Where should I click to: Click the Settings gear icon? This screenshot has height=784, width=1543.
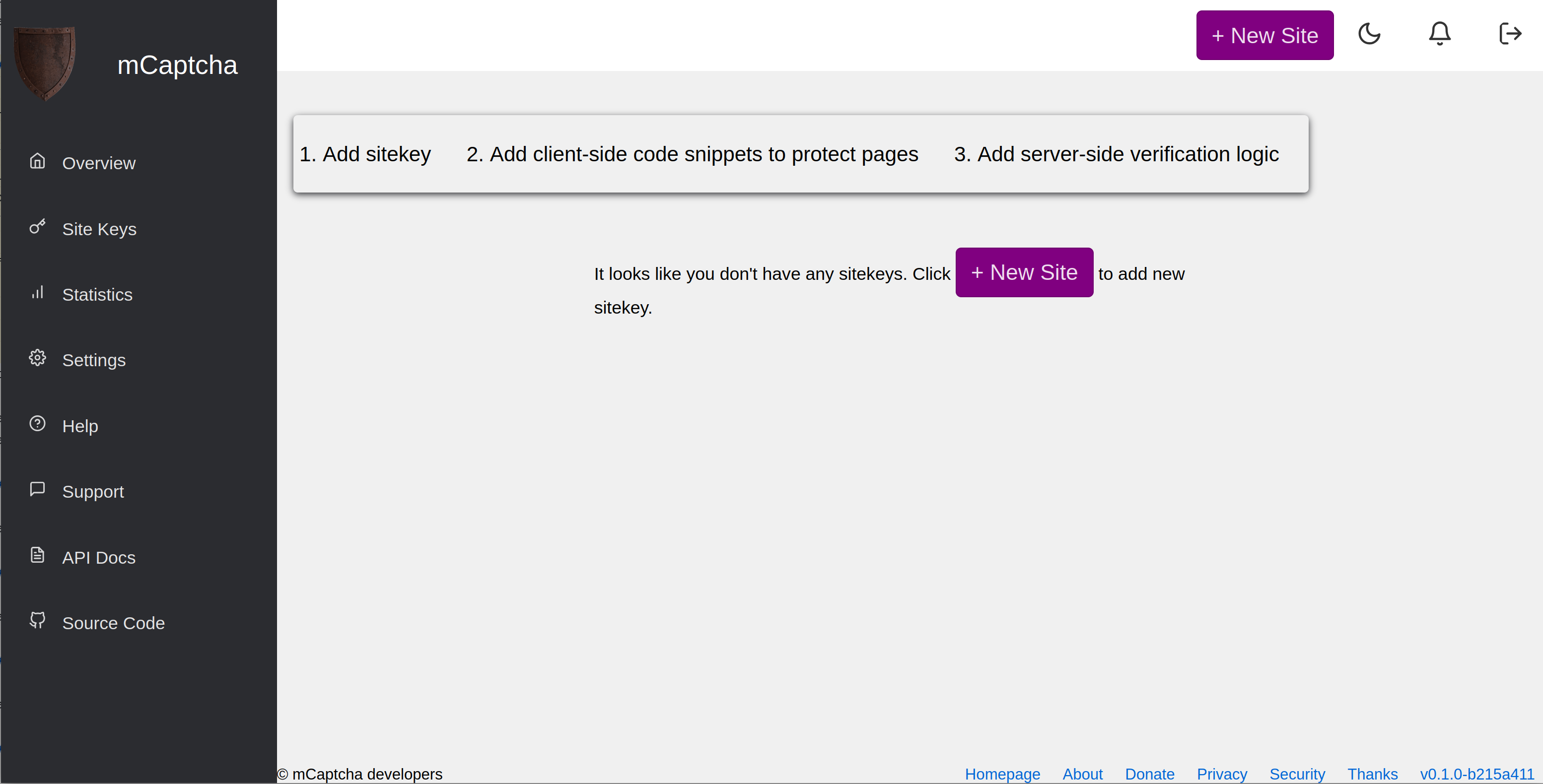point(37,358)
